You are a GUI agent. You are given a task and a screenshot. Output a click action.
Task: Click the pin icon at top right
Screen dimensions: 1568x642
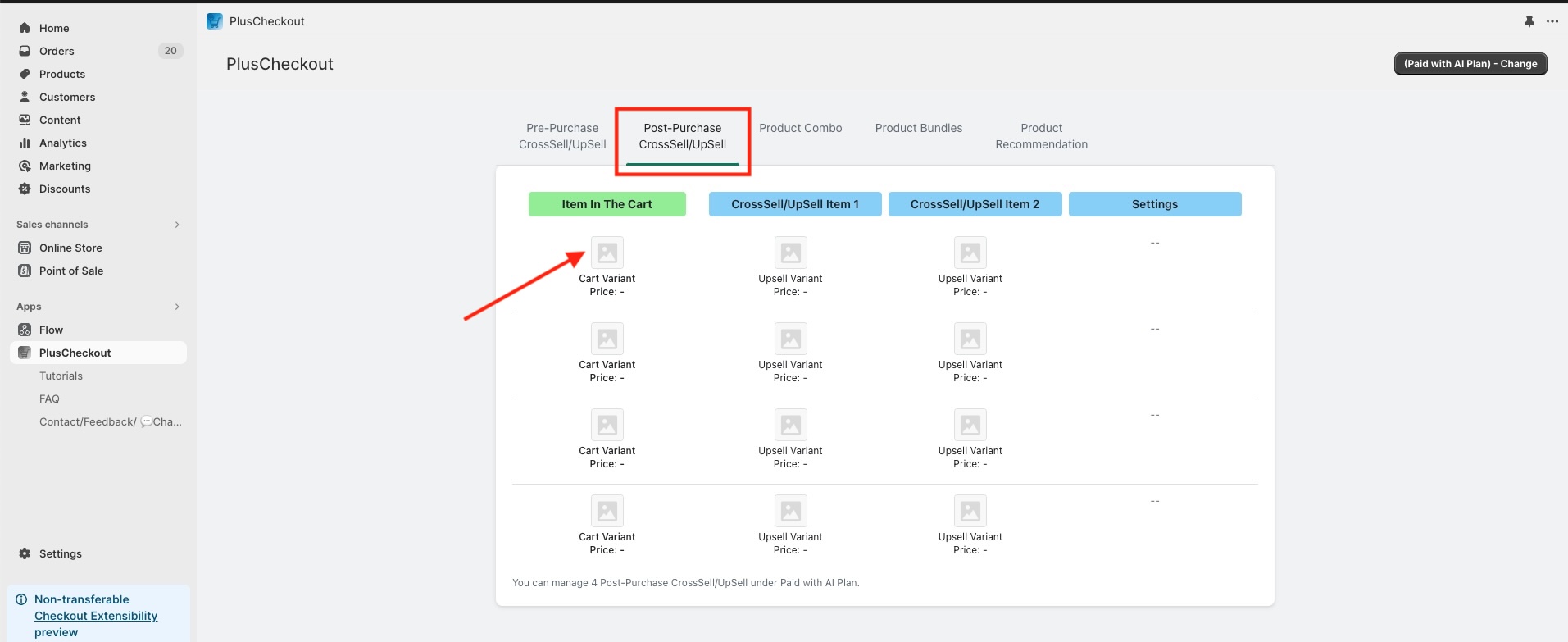pos(1529,21)
